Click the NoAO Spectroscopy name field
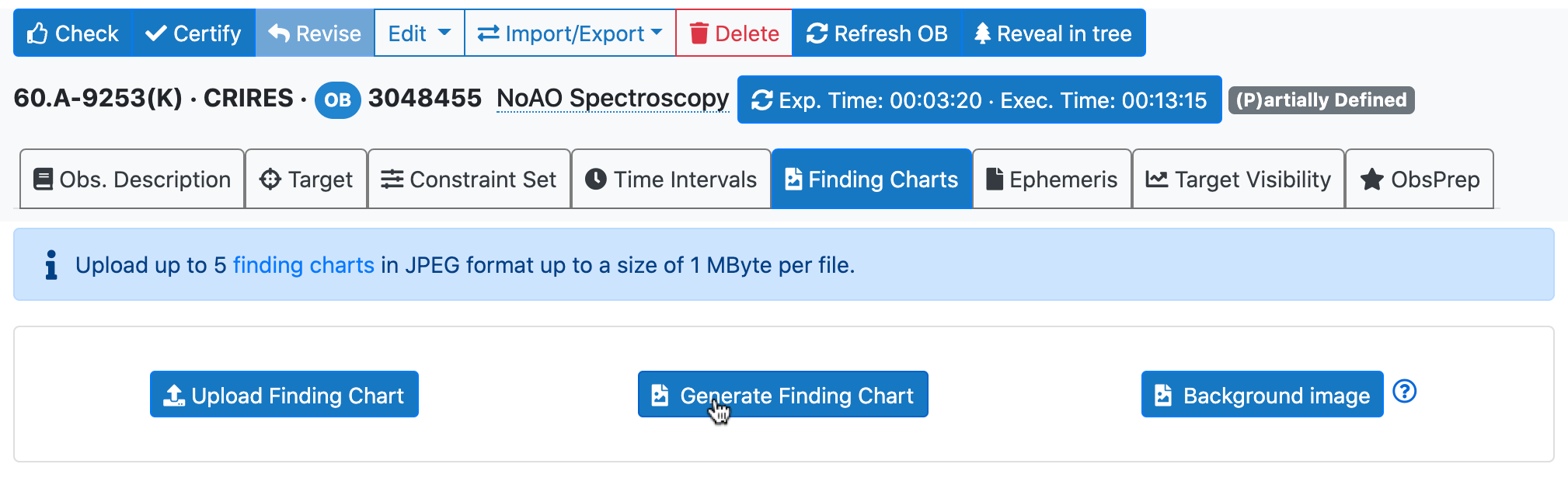 [612, 99]
